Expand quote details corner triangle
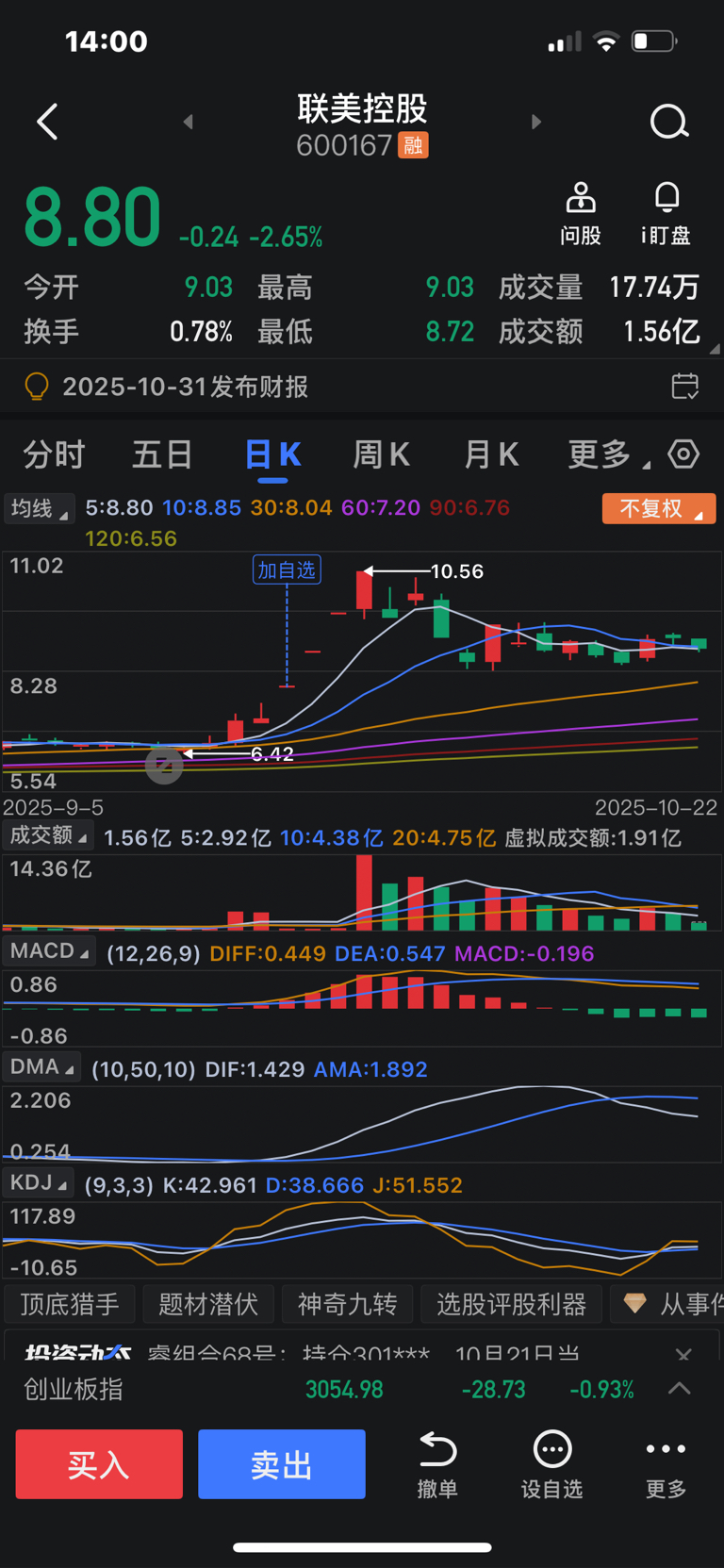Viewport: 724px width, 1568px height. coord(715,349)
